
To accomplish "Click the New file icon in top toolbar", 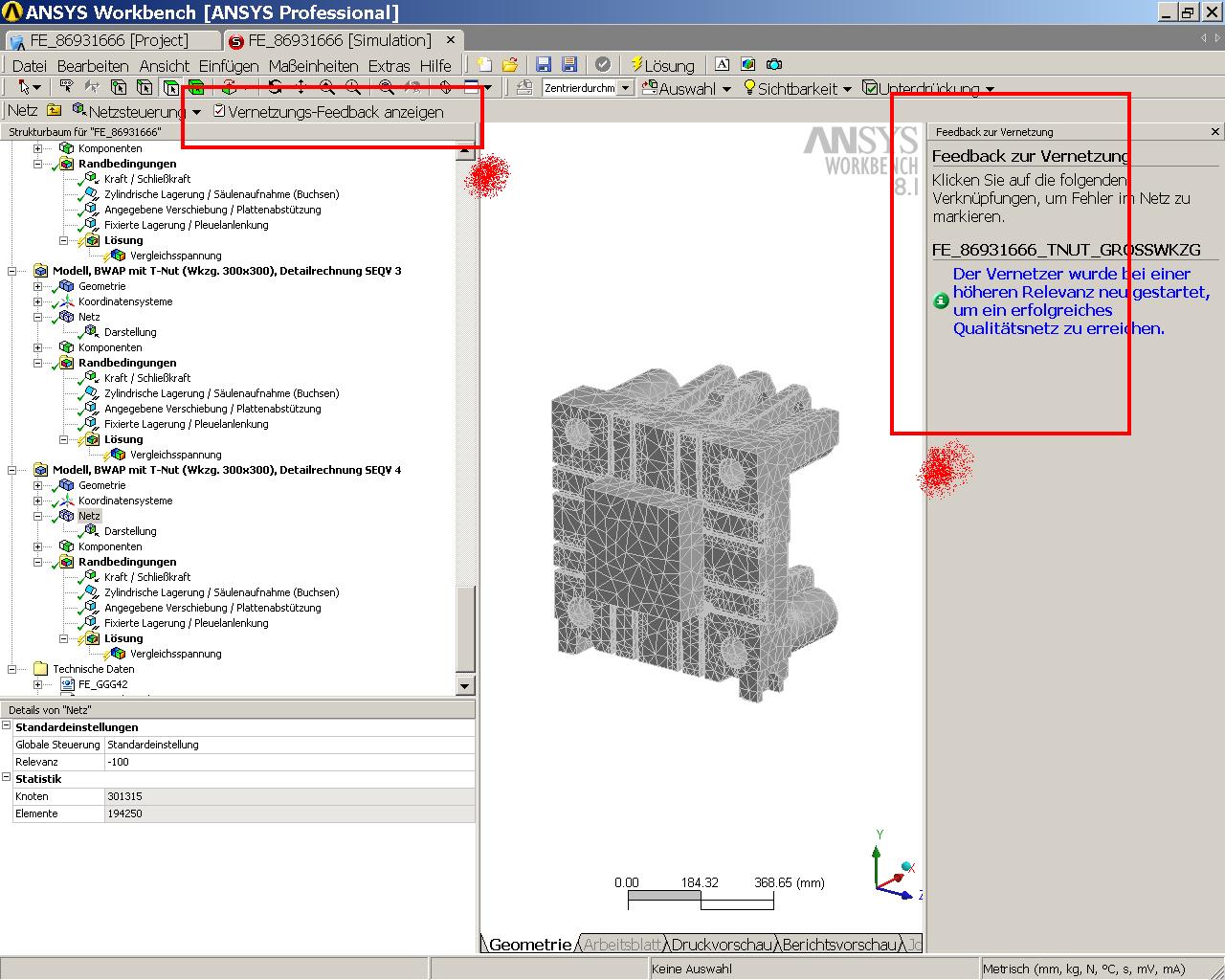I will tap(485, 64).
